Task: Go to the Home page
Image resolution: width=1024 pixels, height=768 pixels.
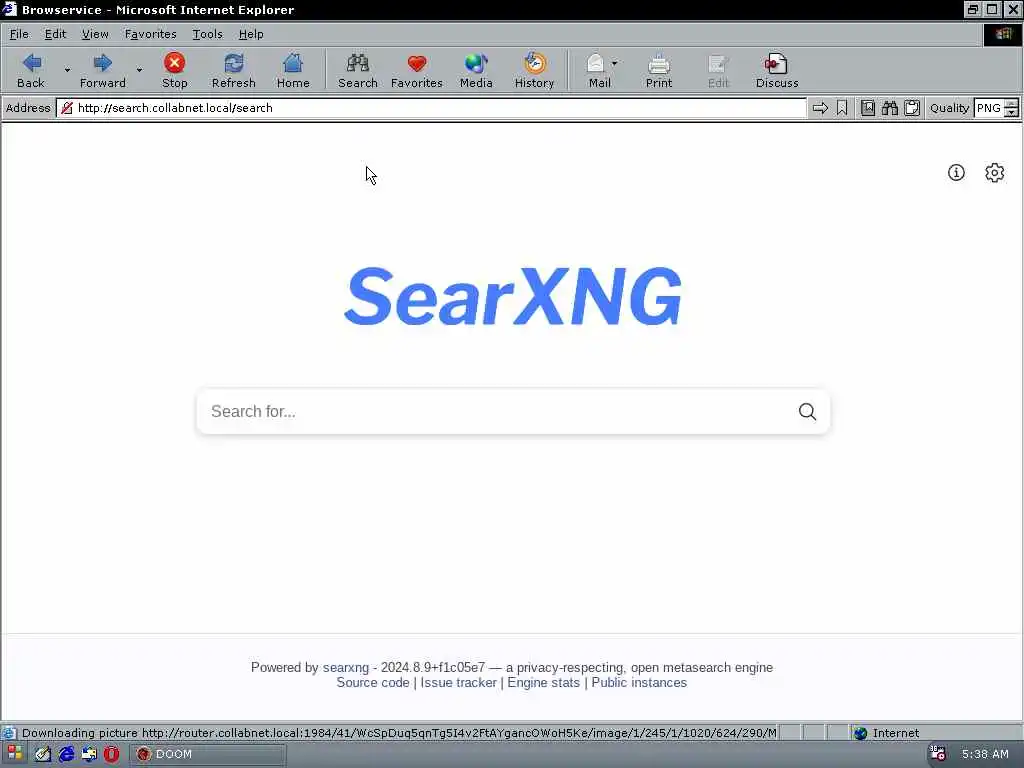Action: pos(293,71)
